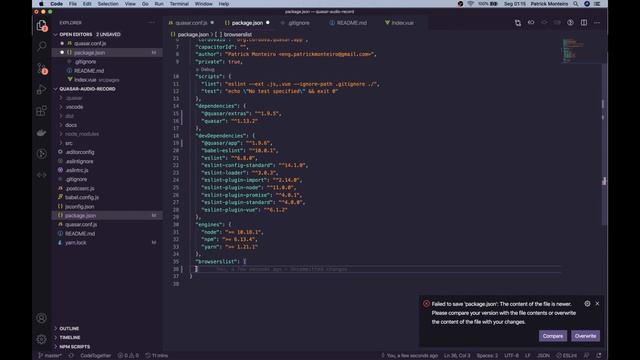Click the split editor icon

pos(584,23)
